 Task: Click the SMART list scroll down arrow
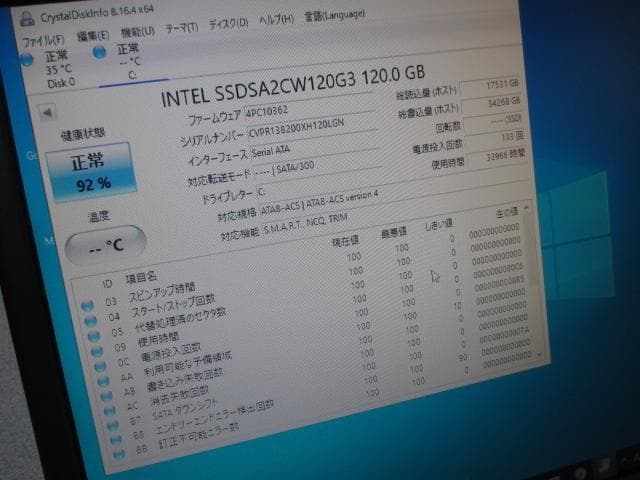(x=540, y=355)
